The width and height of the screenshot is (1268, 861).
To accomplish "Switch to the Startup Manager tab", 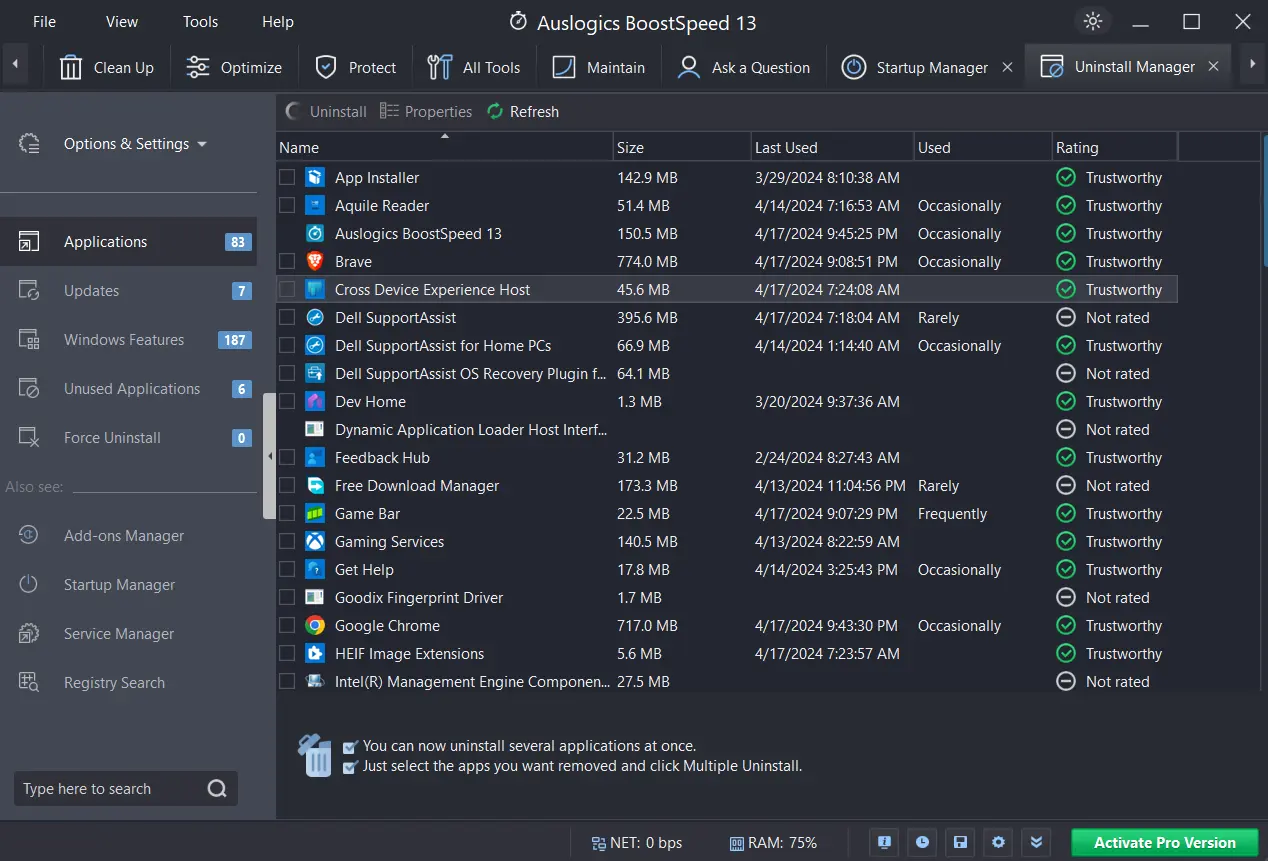I will point(931,67).
